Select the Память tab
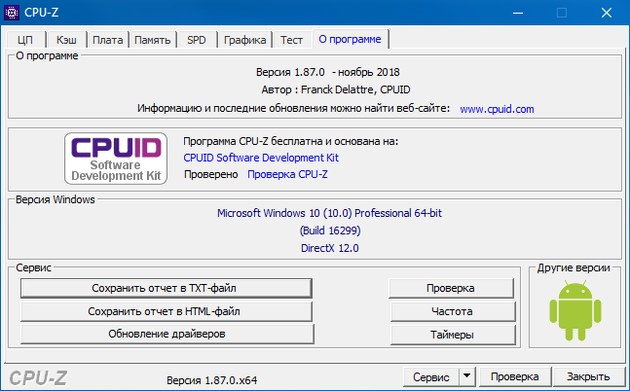The width and height of the screenshot is (630, 391). click(152, 40)
